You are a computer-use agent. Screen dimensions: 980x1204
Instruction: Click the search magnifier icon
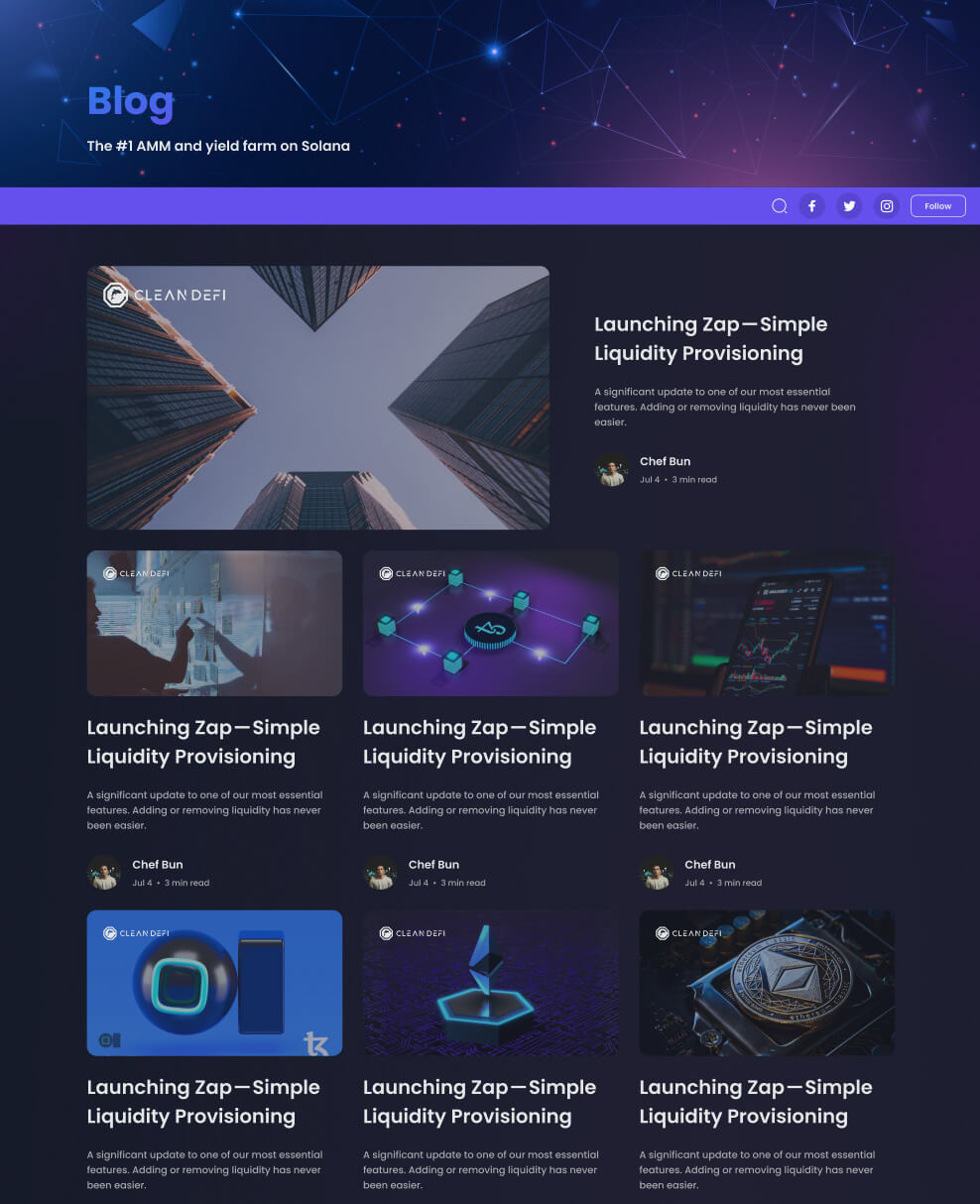pos(780,206)
